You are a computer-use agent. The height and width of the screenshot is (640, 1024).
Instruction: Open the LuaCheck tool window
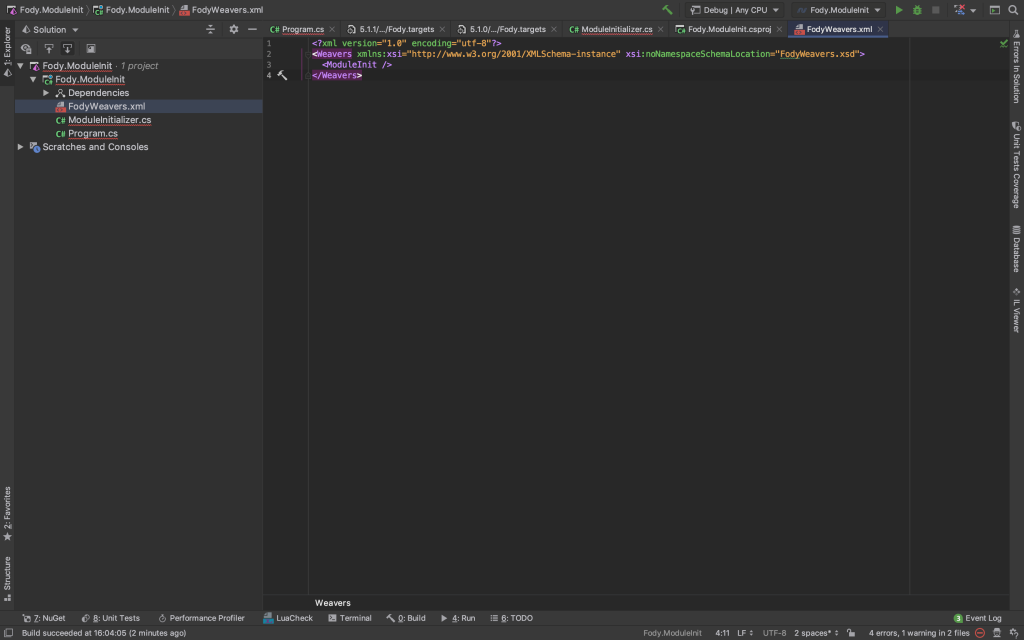pos(288,618)
